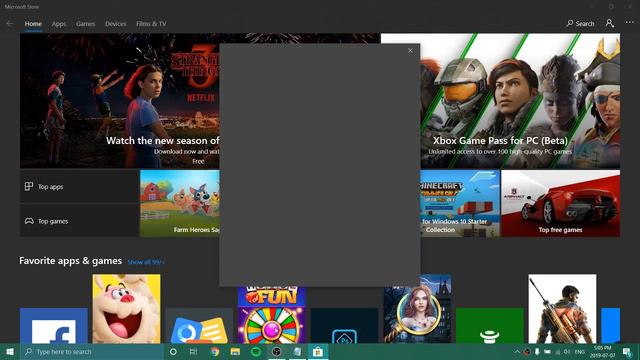
Task: Open the Devices tab
Action: 116,24
